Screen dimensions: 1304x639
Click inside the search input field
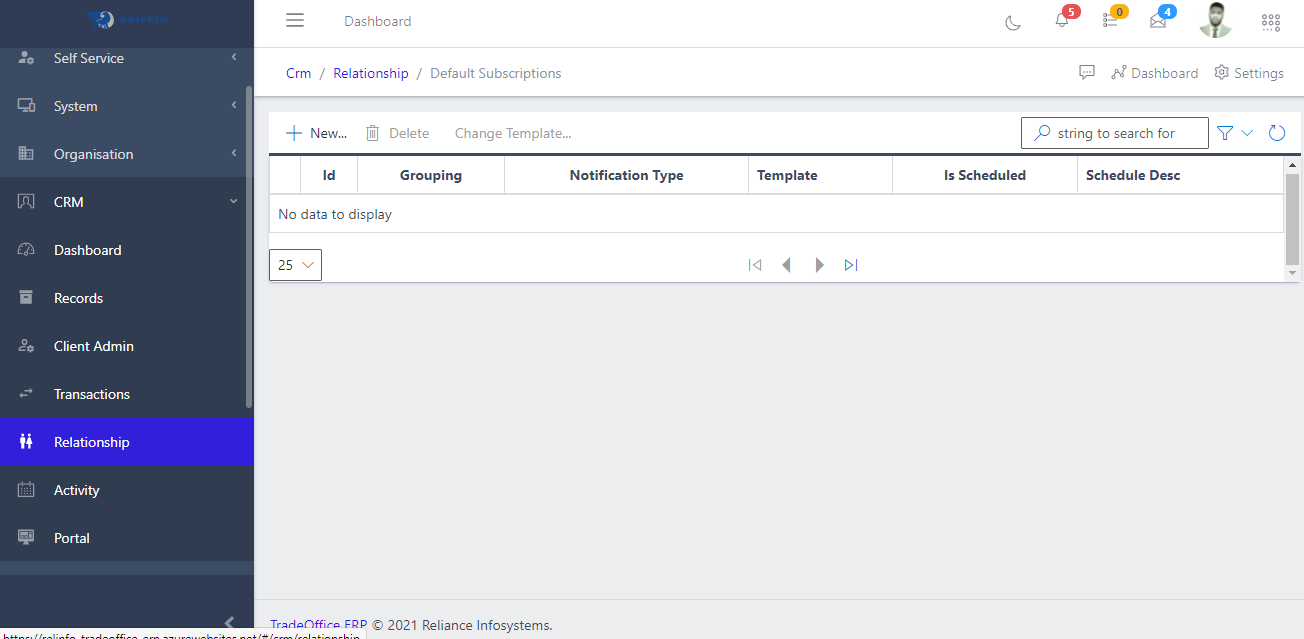point(1120,132)
